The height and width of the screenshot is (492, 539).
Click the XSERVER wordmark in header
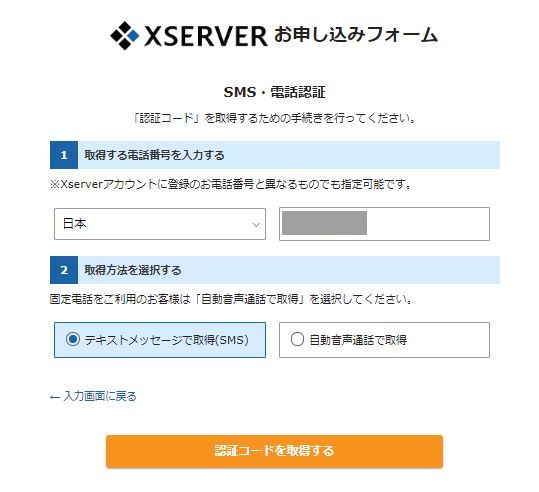click(x=206, y=36)
